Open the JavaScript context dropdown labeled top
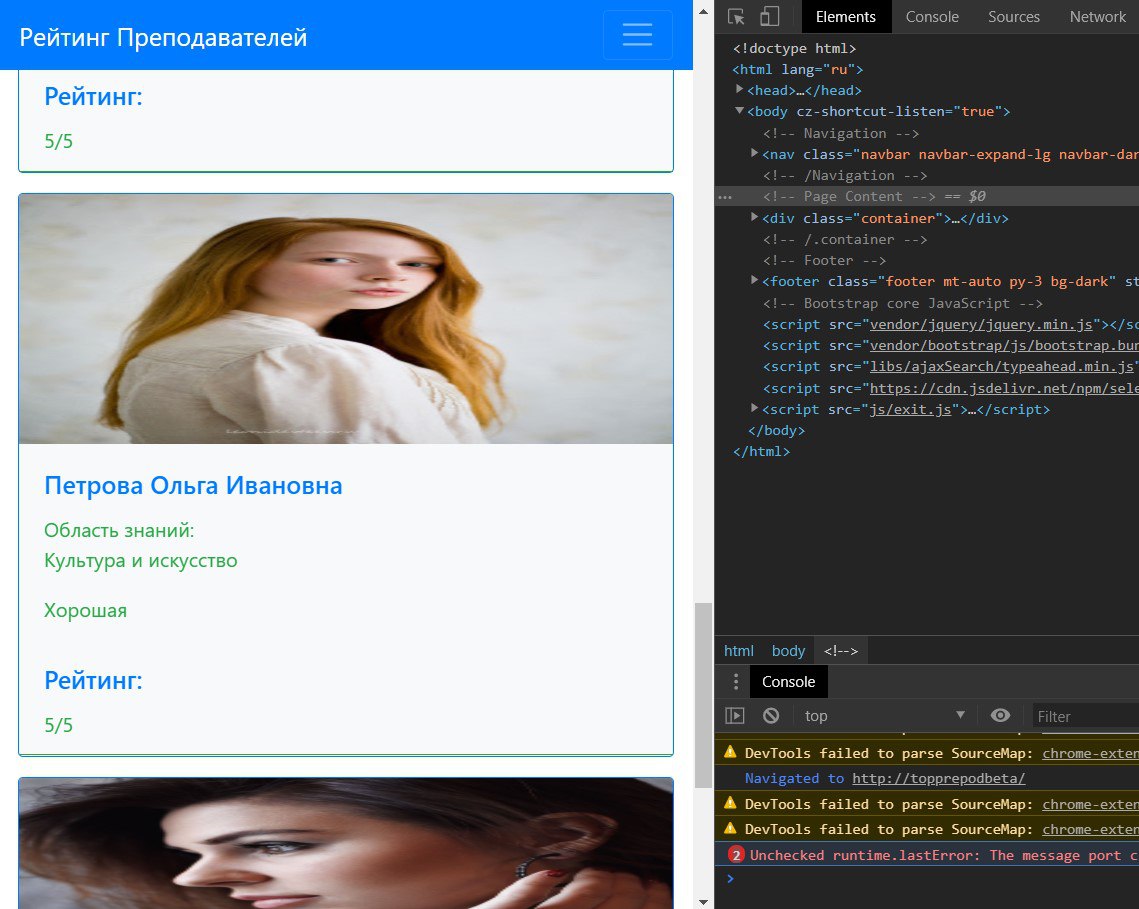 coord(884,716)
